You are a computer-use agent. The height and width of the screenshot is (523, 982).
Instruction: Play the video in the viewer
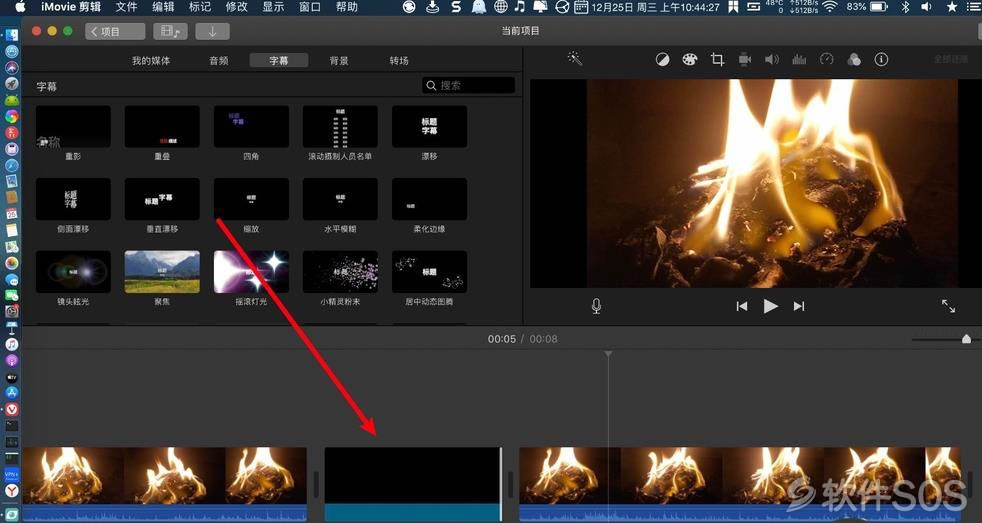(770, 306)
